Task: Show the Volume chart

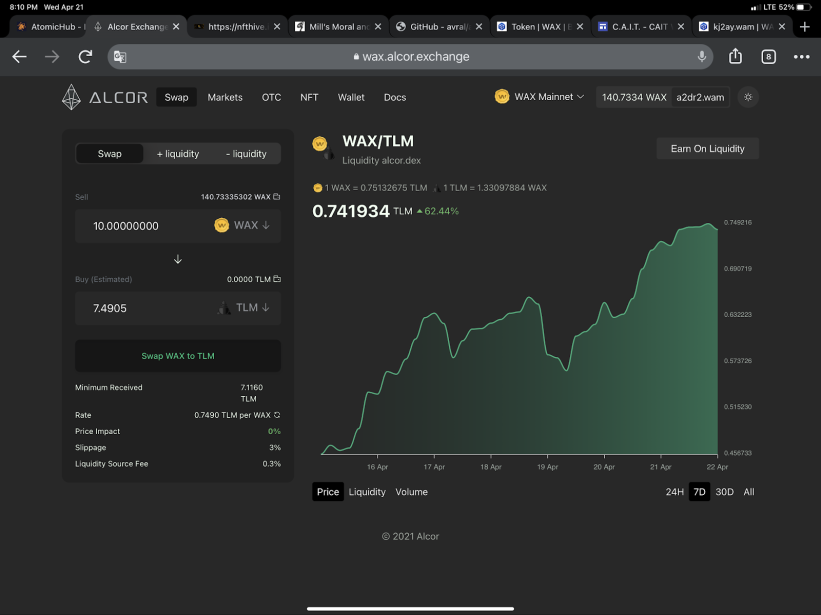Action: tap(412, 492)
